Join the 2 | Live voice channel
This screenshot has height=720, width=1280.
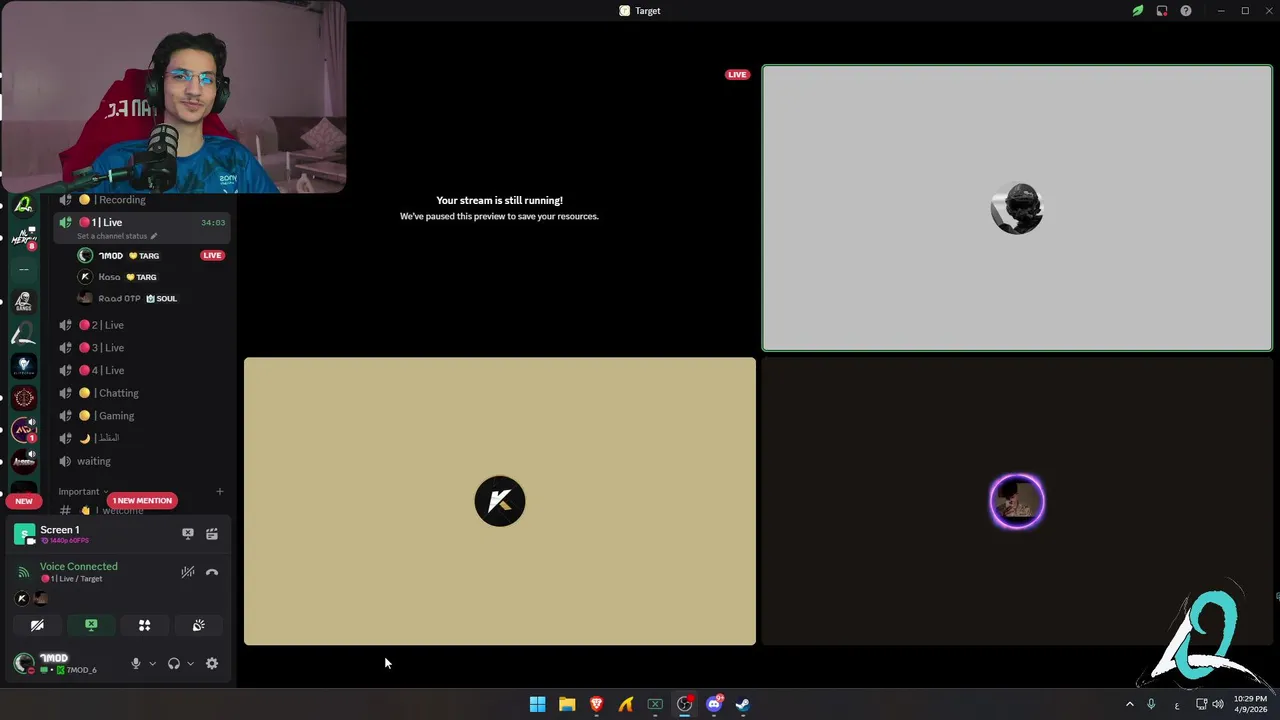pos(144,325)
